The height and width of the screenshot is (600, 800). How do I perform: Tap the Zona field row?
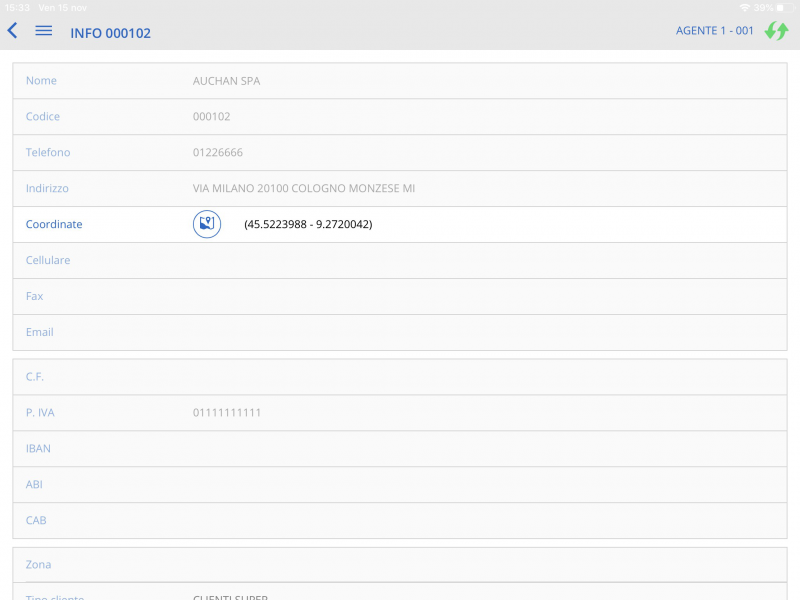pos(400,565)
